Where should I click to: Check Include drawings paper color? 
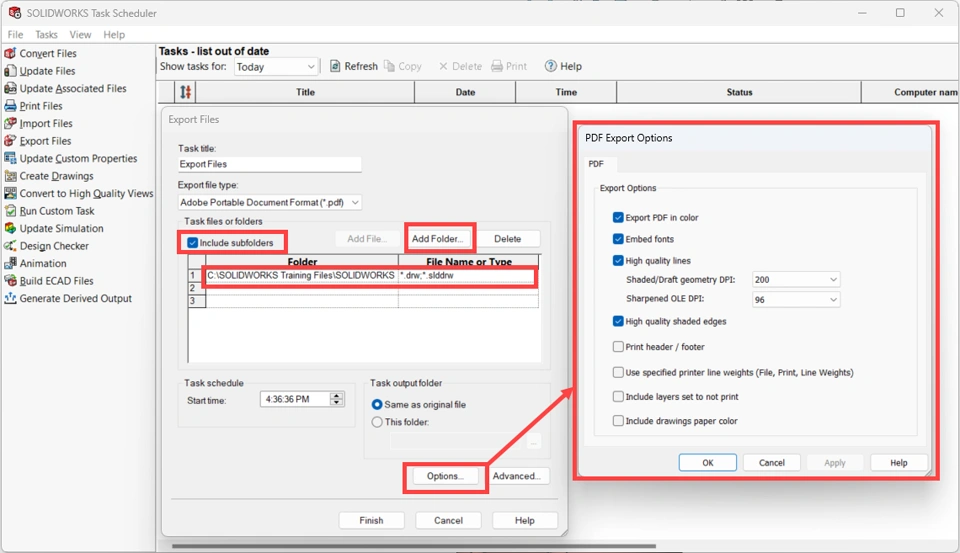pyautogui.click(x=618, y=421)
